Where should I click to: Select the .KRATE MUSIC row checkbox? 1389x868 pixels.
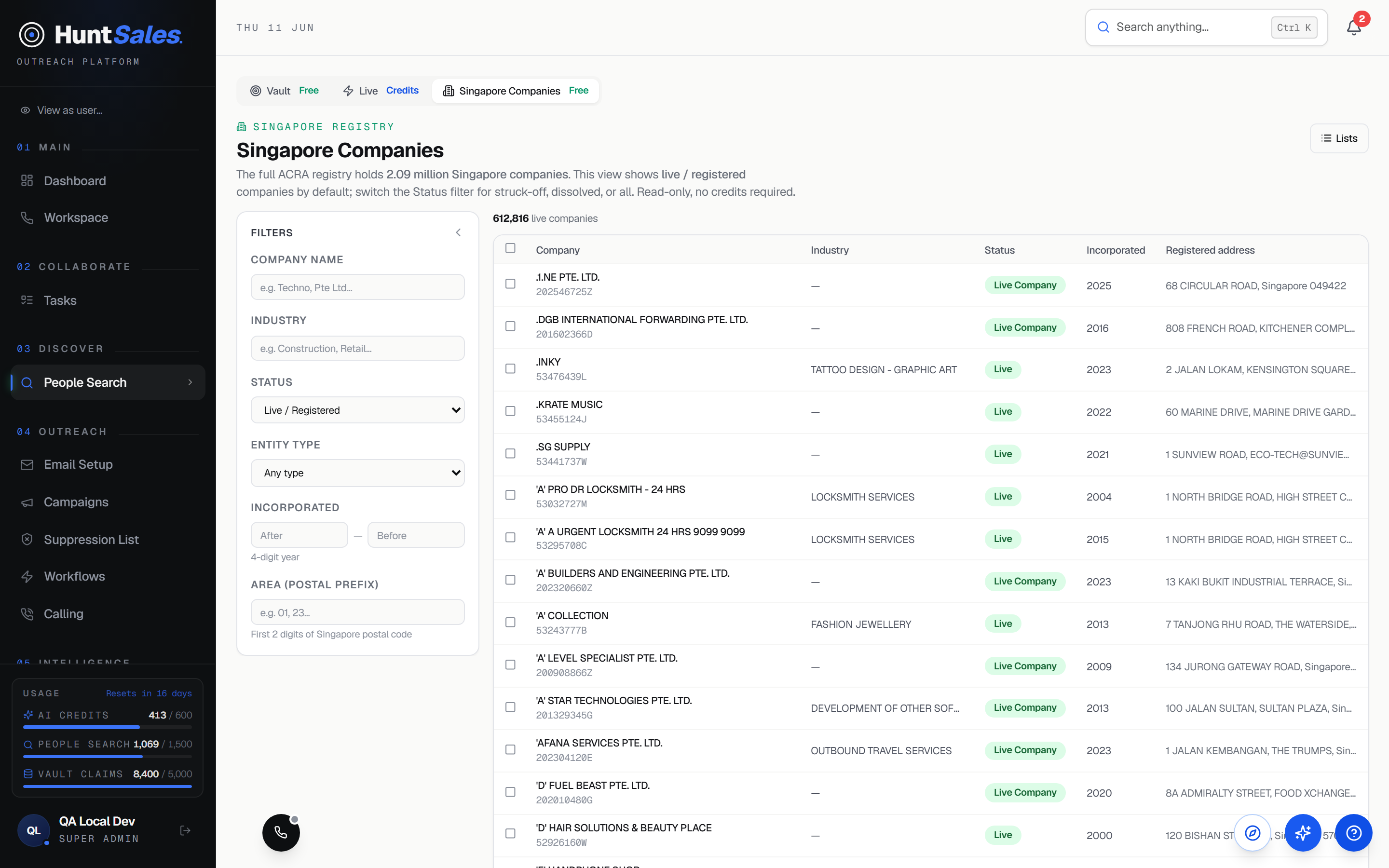510,411
